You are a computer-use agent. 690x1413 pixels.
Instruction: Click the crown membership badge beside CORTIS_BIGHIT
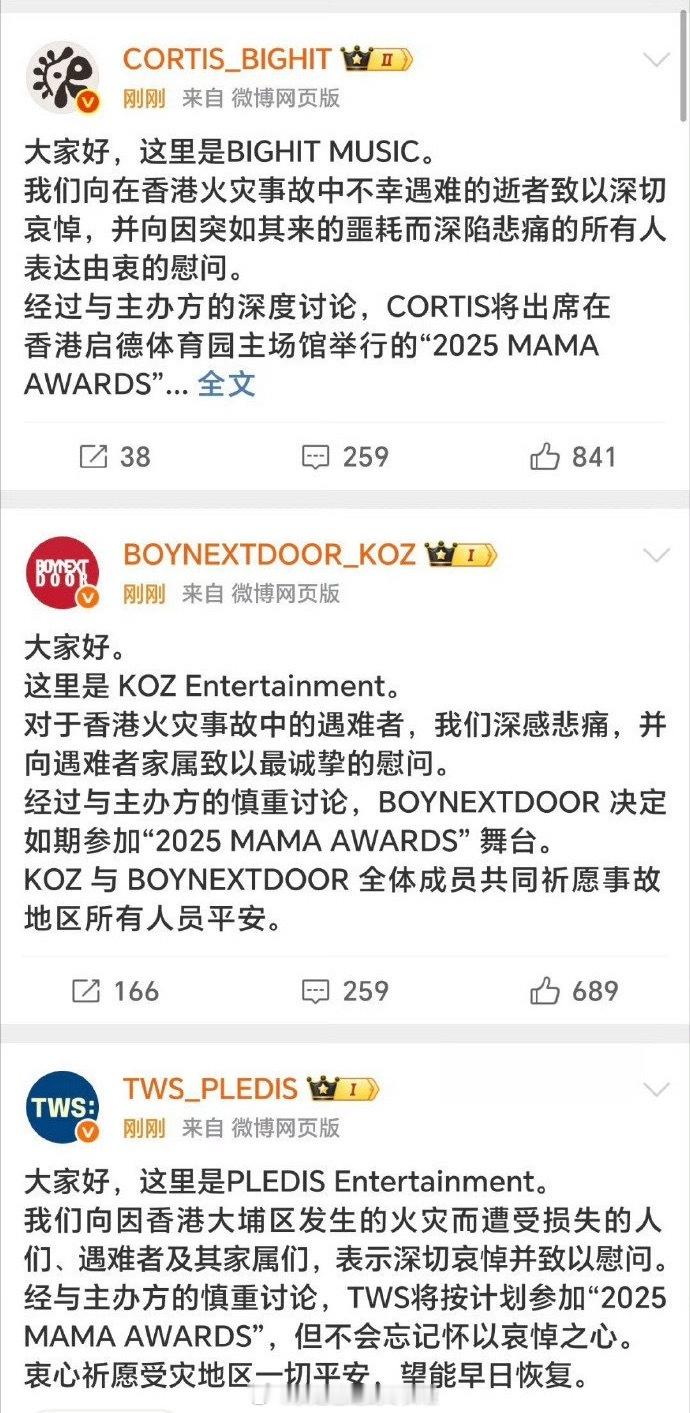[x=376, y=59]
